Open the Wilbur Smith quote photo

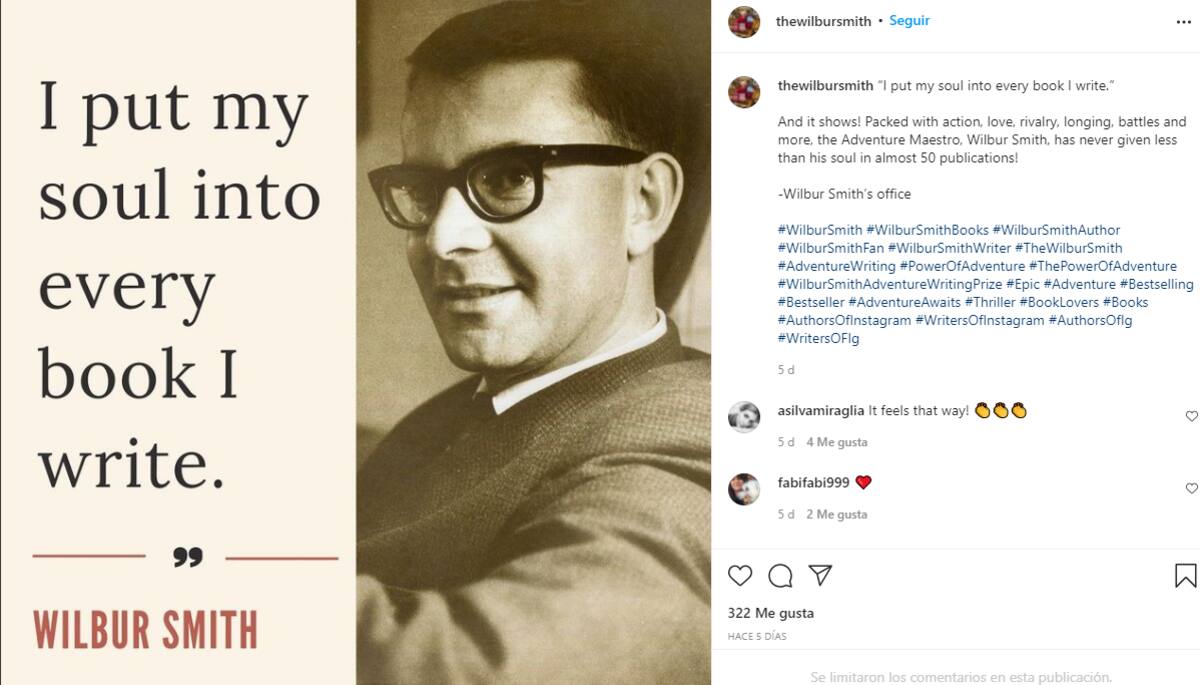pos(355,342)
